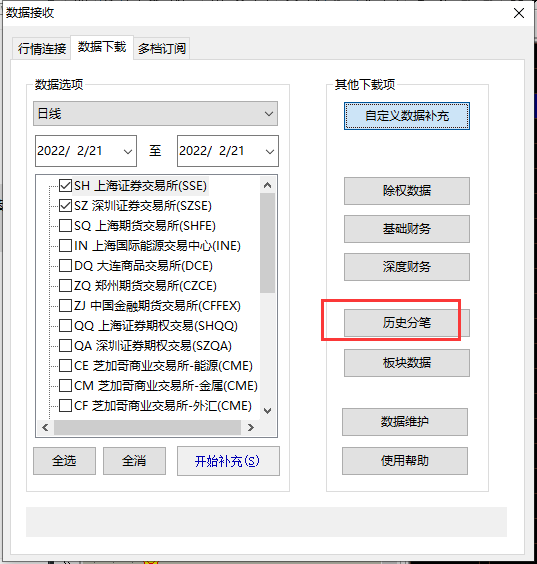The width and height of the screenshot is (537, 564).
Task: Click the vertical scrollbar thumb in exchange list
Action: tap(267, 243)
